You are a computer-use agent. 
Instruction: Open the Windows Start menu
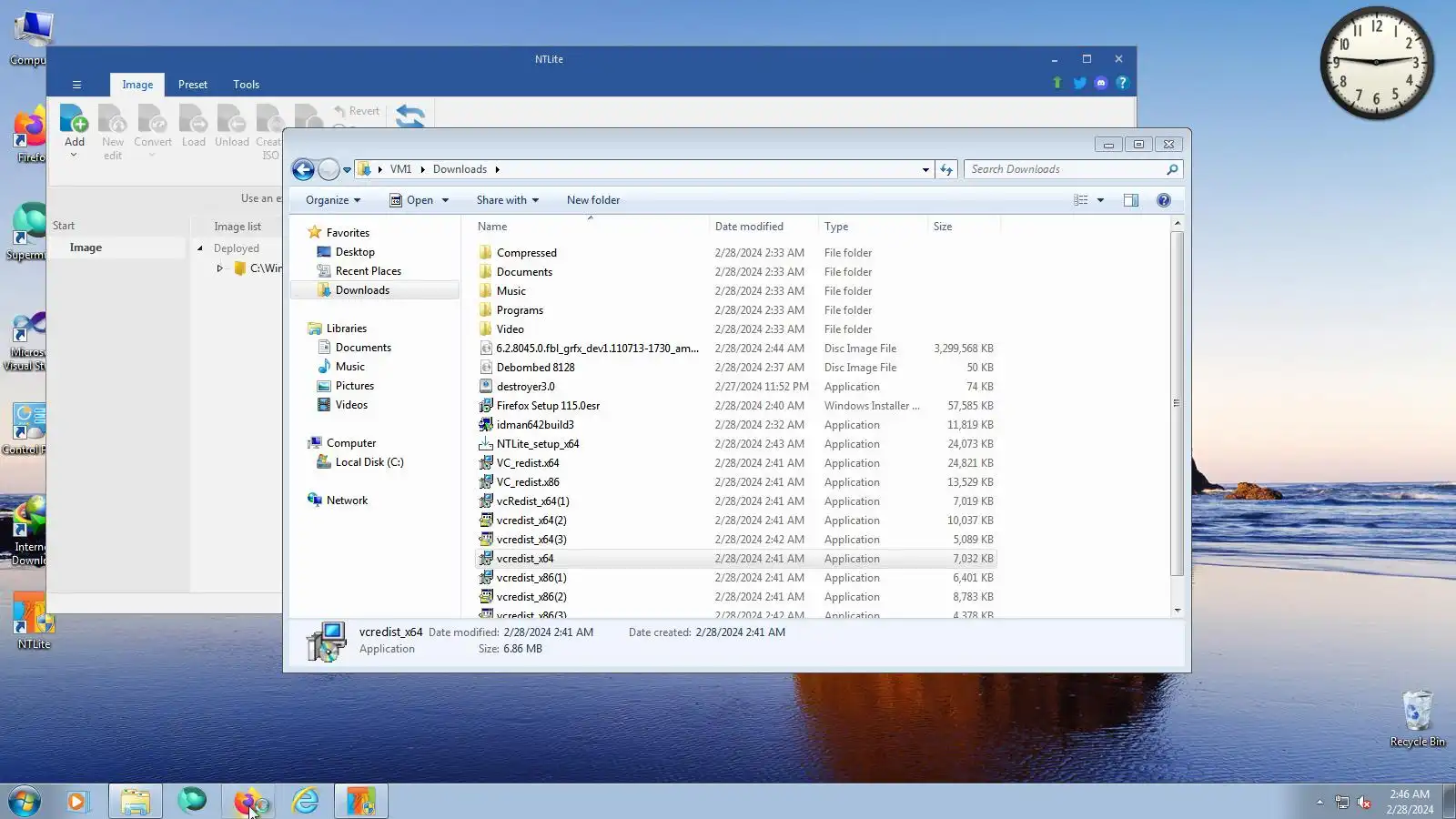(25, 802)
